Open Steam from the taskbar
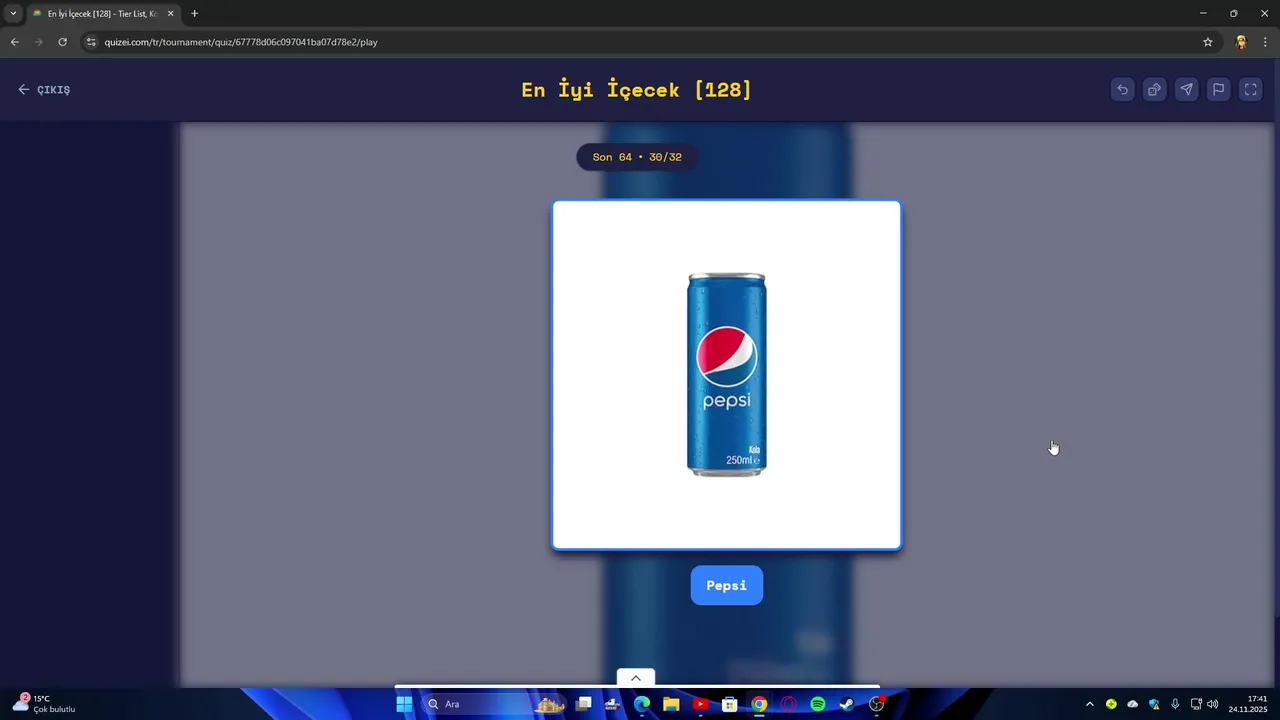This screenshot has height=720, width=1280. point(847,704)
